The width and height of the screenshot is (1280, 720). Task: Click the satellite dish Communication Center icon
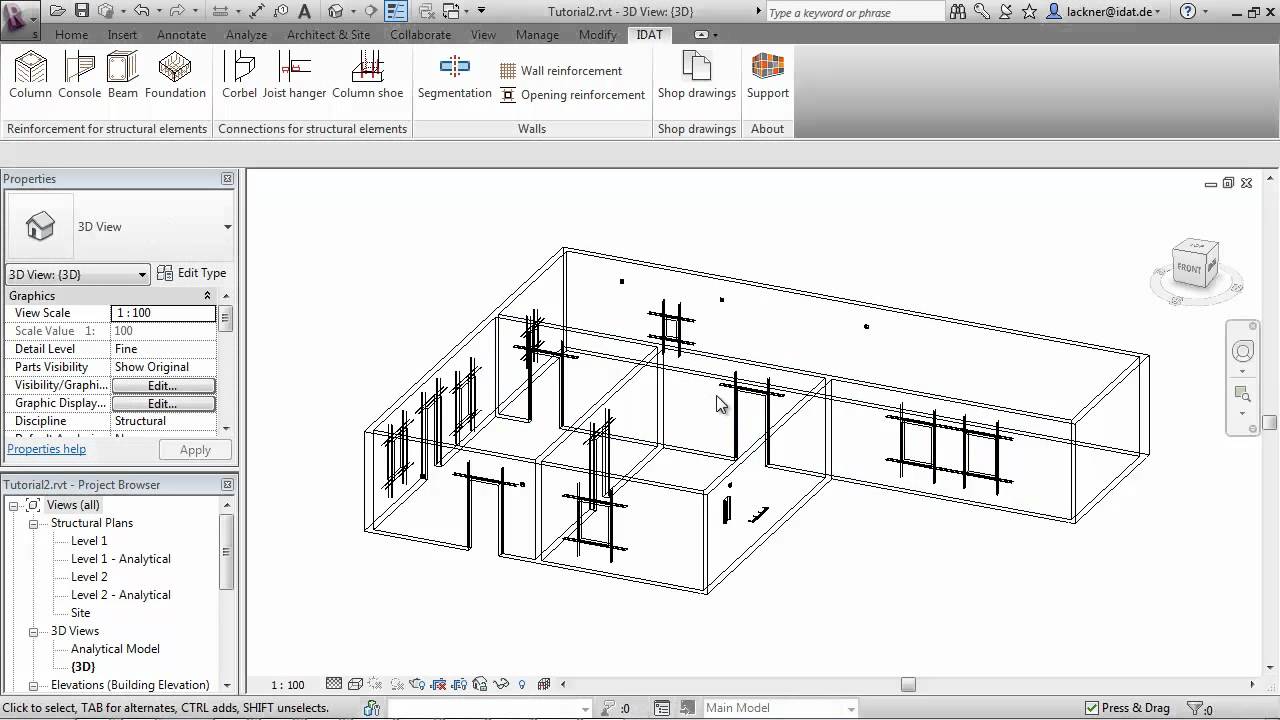coord(1006,11)
